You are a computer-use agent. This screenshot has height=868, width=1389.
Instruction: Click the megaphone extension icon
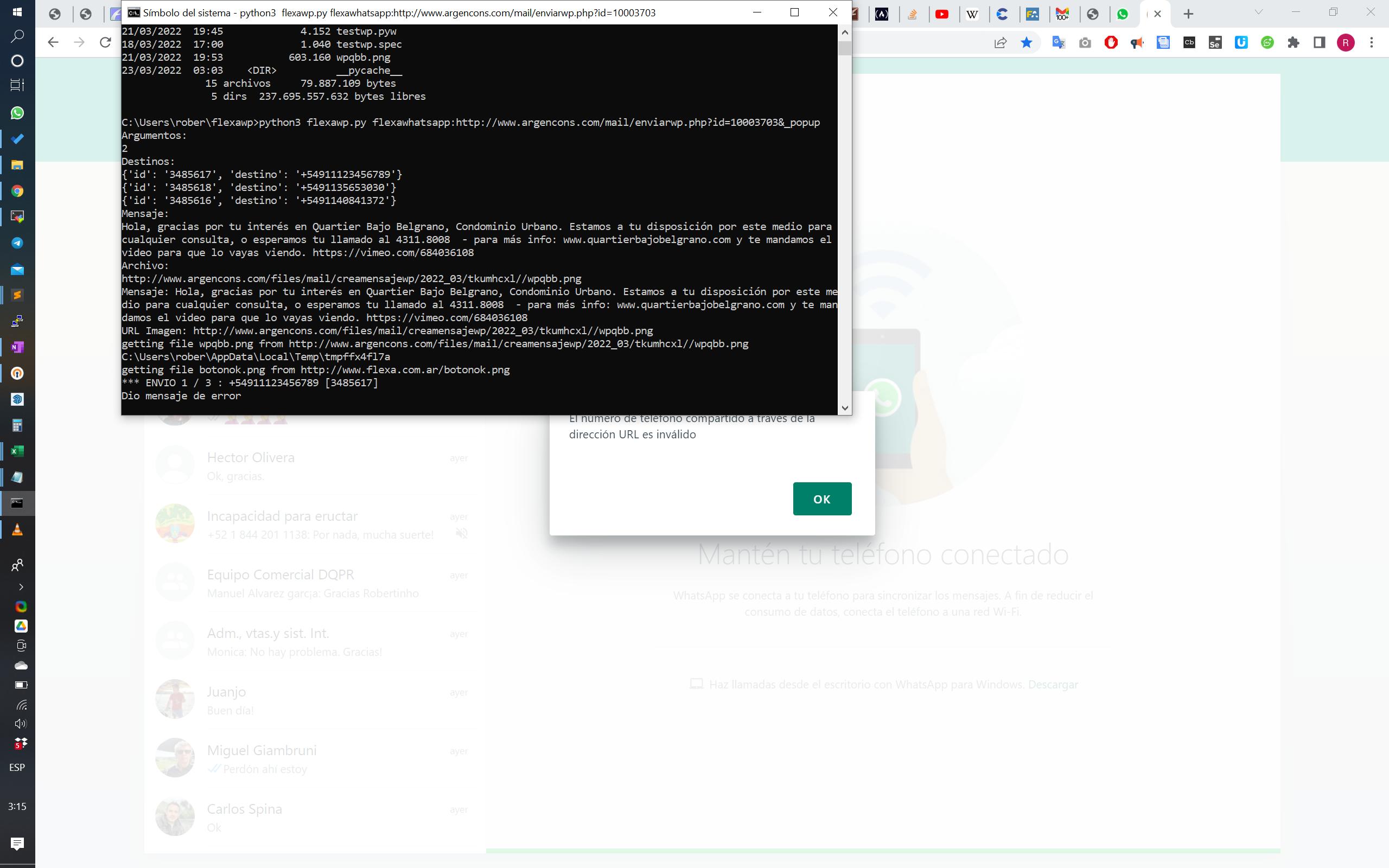click(x=1137, y=42)
